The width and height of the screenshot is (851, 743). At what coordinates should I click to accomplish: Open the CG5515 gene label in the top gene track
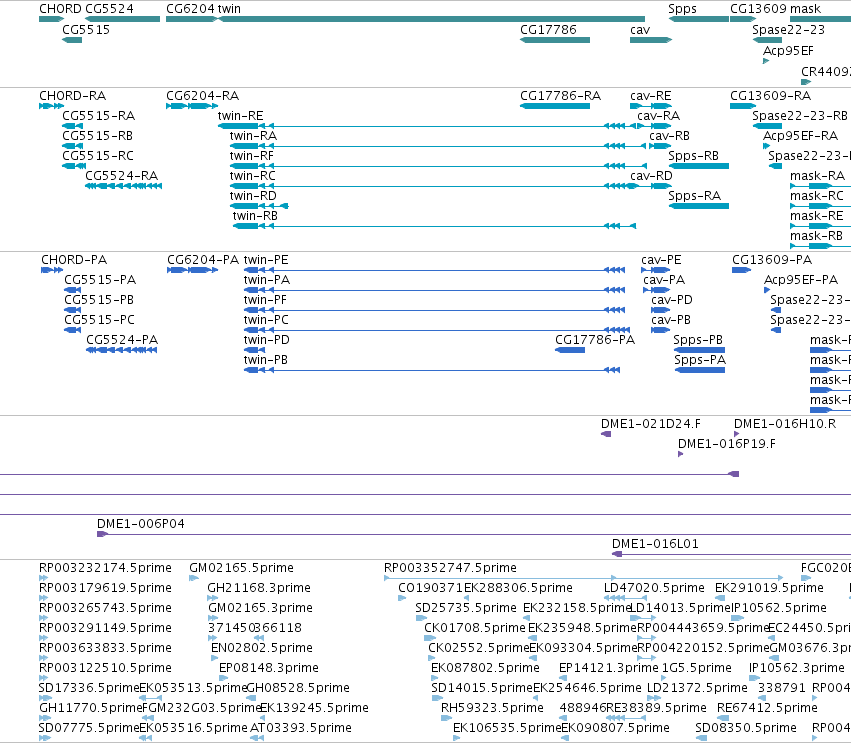[86, 30]
